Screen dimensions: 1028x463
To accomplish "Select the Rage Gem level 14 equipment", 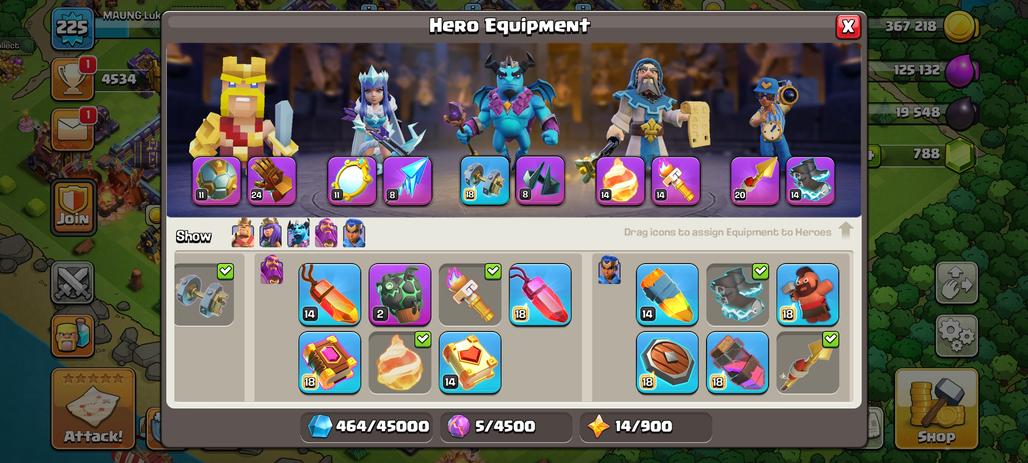I will tap(330, 294).
